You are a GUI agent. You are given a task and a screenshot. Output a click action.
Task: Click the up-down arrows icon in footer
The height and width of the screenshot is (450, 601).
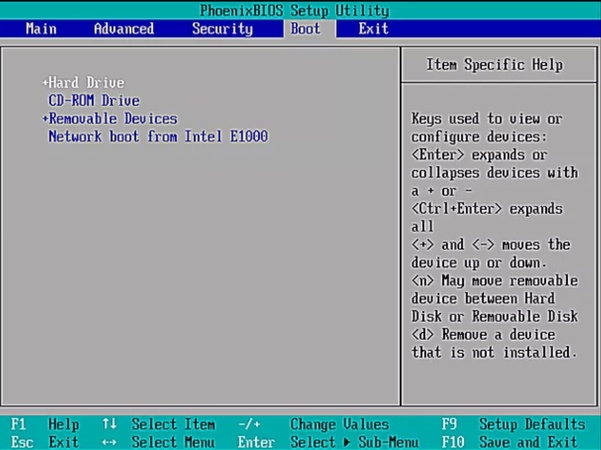[109, 424]
